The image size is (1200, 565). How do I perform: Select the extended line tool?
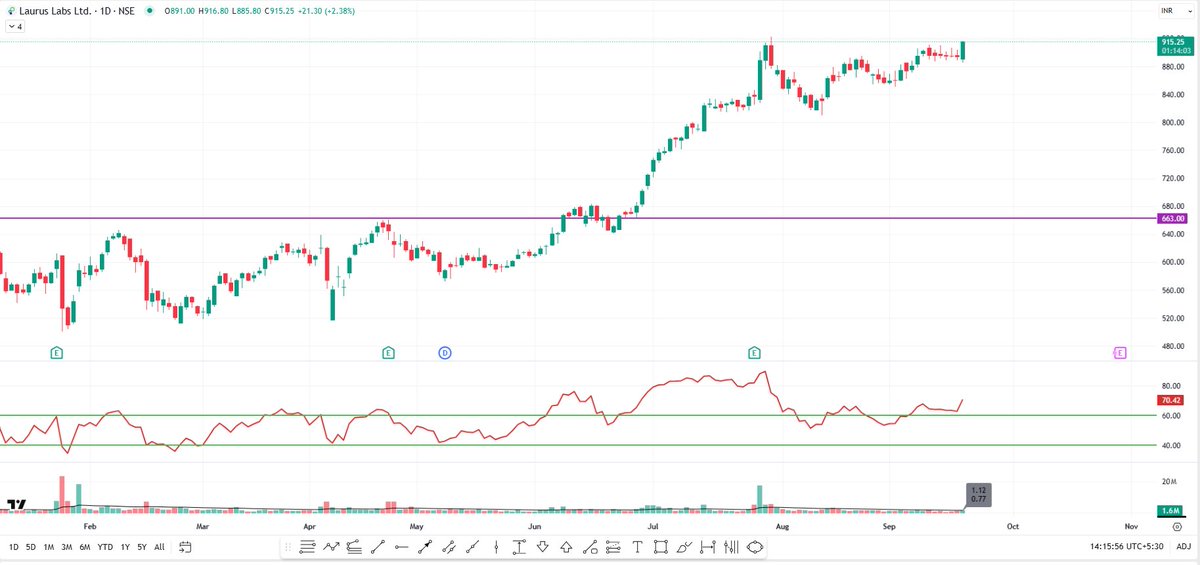click(472, 547)
